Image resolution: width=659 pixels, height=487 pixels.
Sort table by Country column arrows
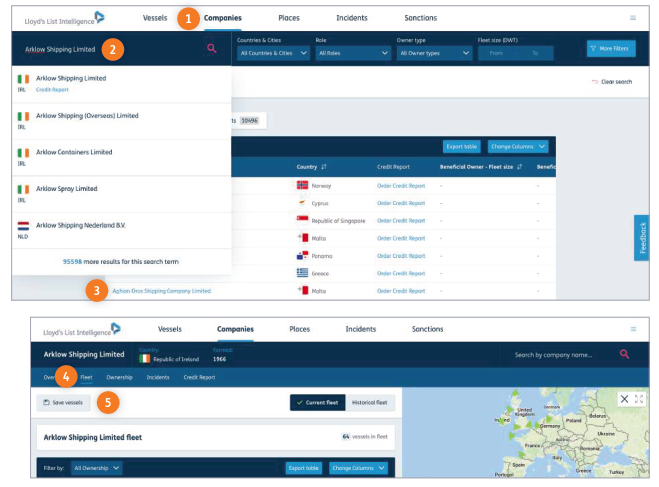tap(324, 167)
